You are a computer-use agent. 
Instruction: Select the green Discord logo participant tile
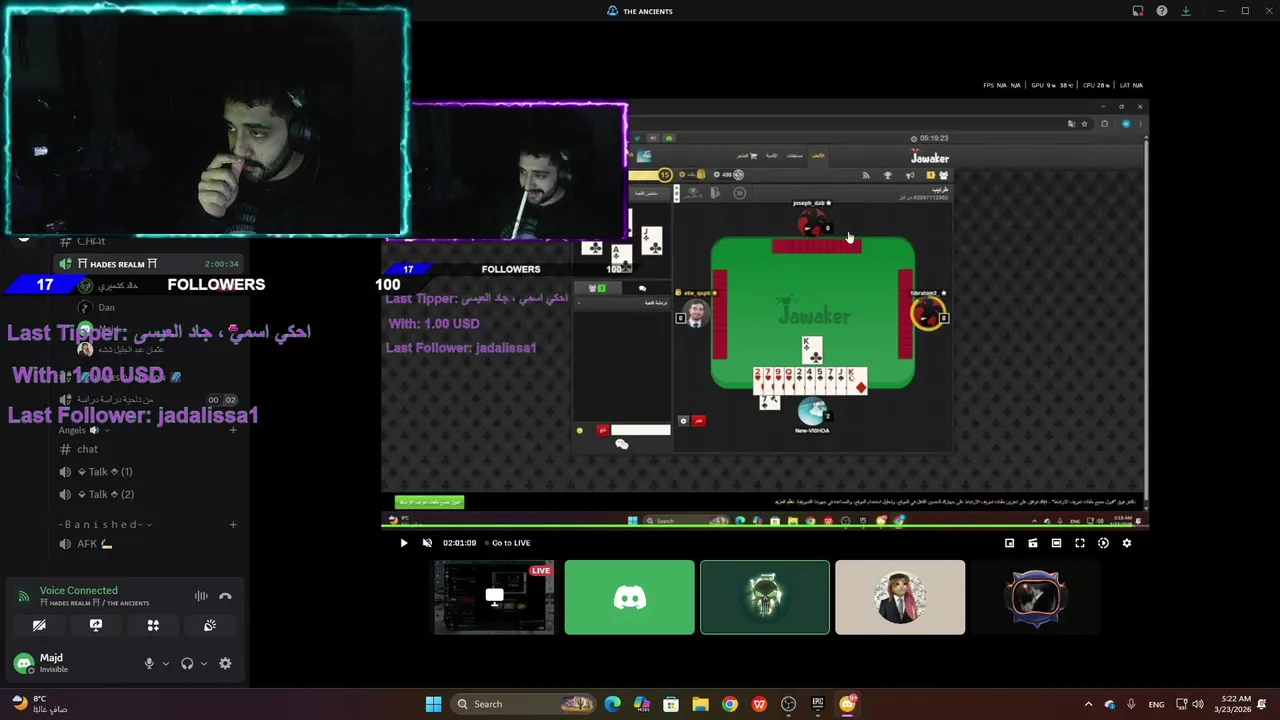pyautogui.click(x=629, y=597)
